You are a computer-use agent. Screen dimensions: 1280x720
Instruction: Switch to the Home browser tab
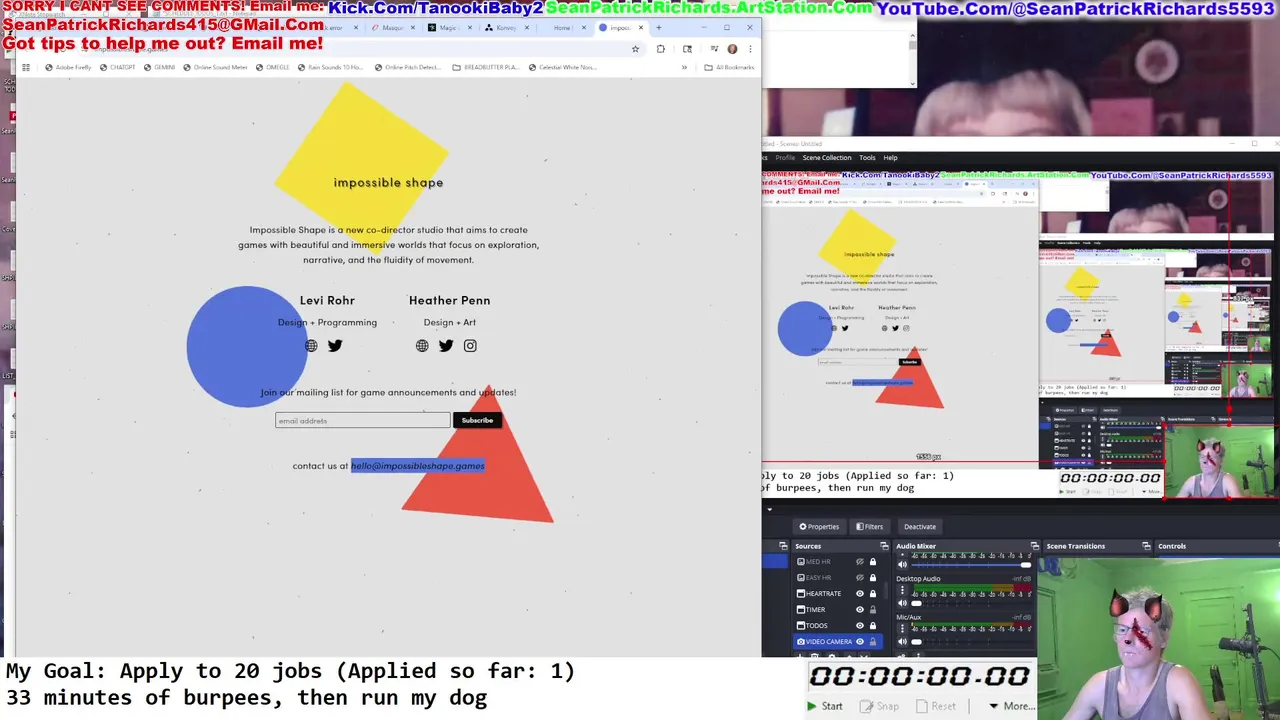click(562, 28)
